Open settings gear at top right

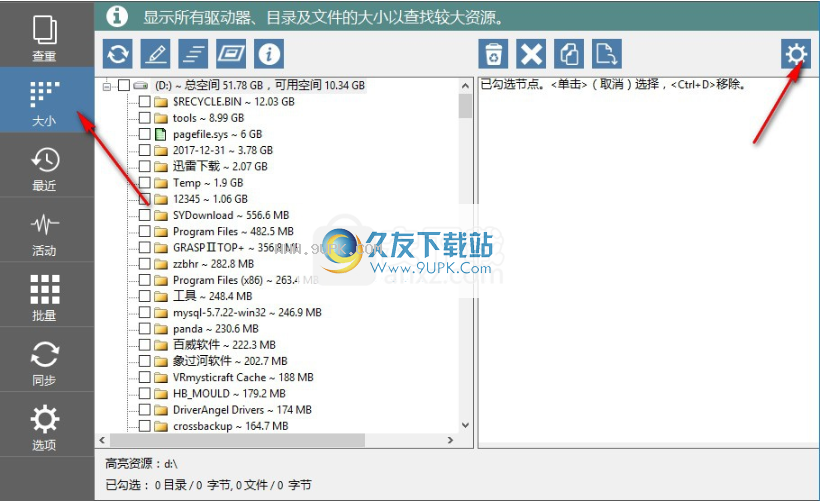click(x=796, y=54)
